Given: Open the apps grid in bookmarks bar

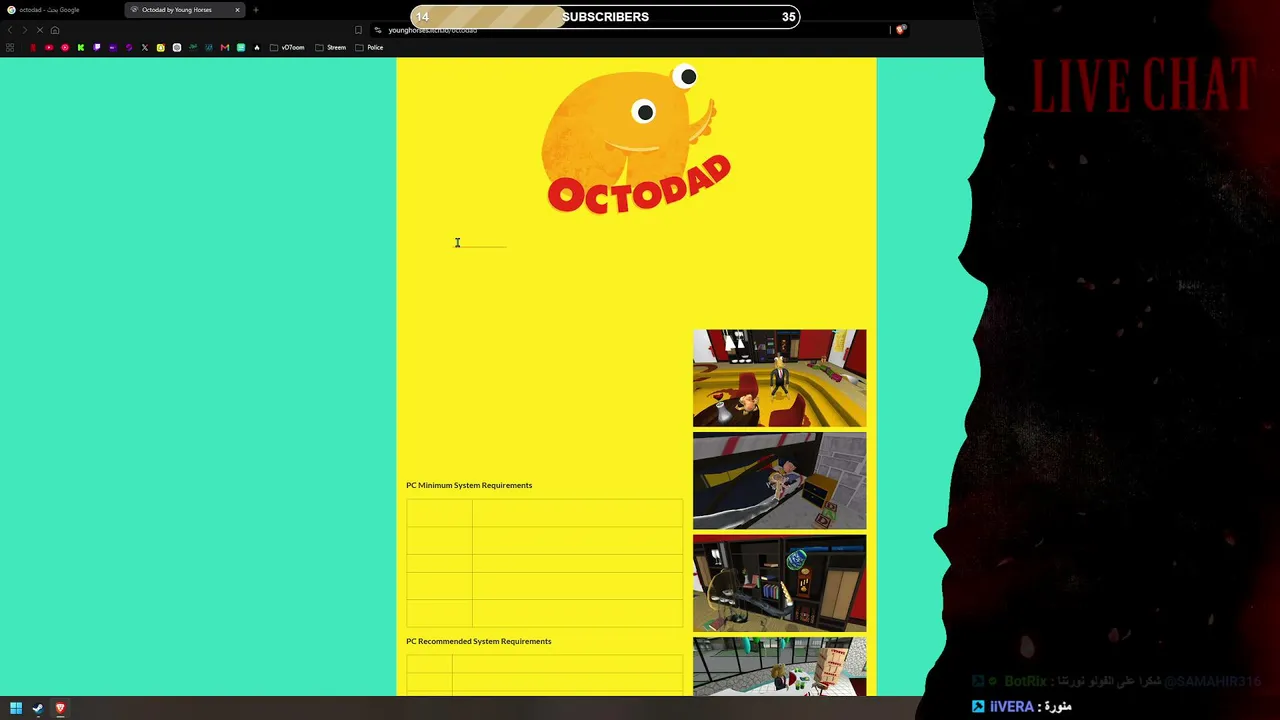Looking at the screenshot, I should pyautogui.click(x=10, y=47).
